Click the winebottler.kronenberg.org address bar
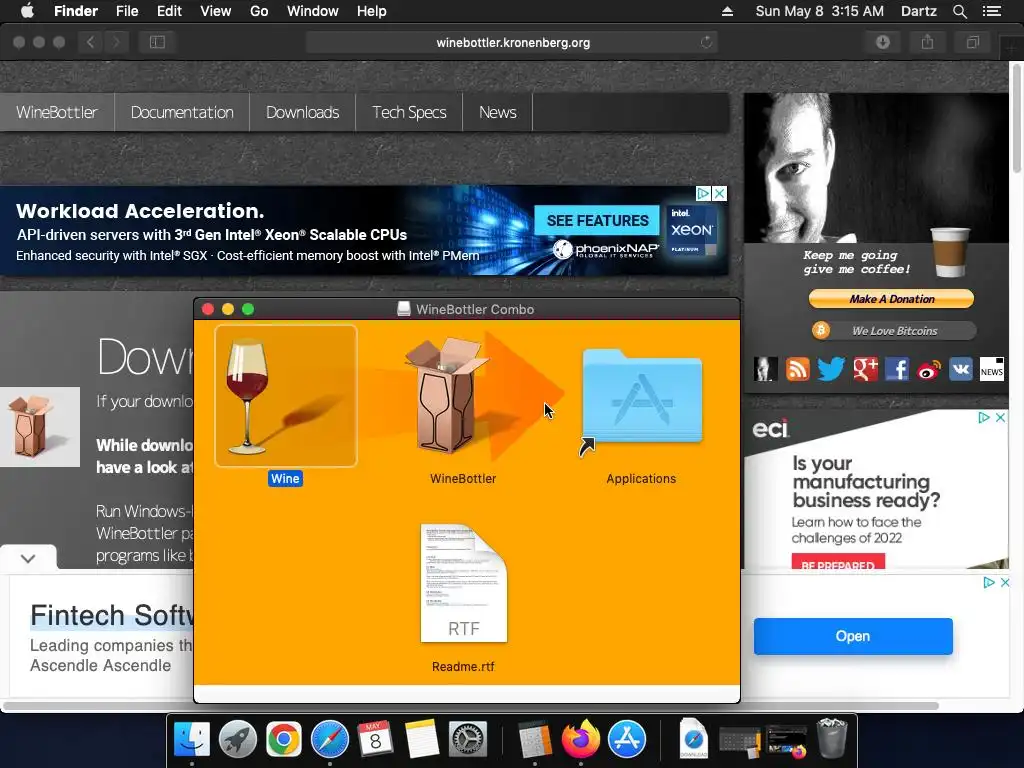Viewport: 1024px width, 768px height. 512,42
